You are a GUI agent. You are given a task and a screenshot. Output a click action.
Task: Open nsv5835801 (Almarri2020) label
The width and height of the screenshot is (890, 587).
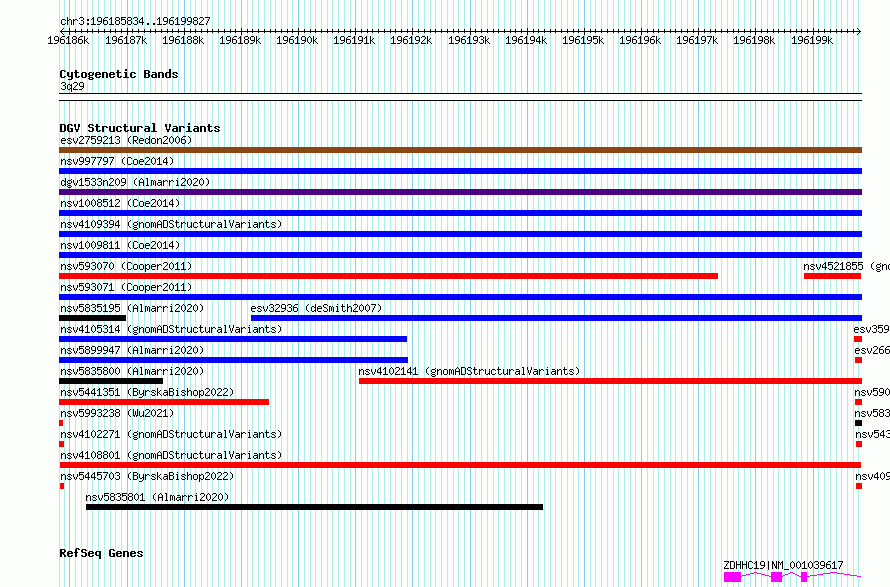point(157,497)
